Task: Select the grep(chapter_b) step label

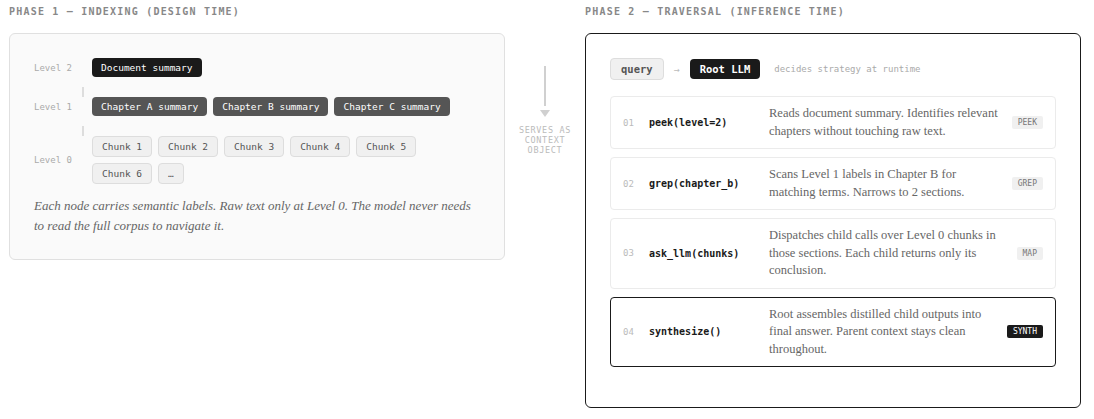Action: click(x=694, y=184)
